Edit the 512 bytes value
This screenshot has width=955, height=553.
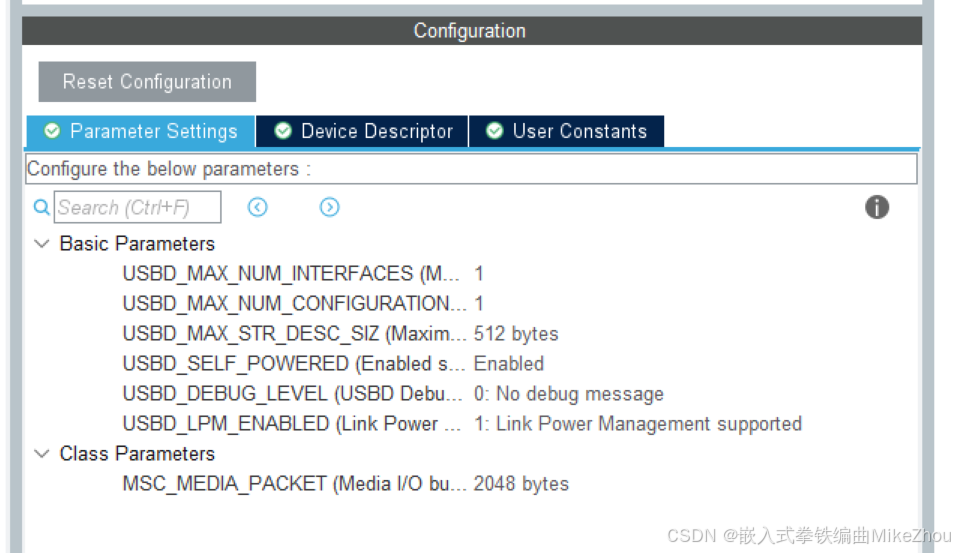pyautogui.click(x=516, y=334)
